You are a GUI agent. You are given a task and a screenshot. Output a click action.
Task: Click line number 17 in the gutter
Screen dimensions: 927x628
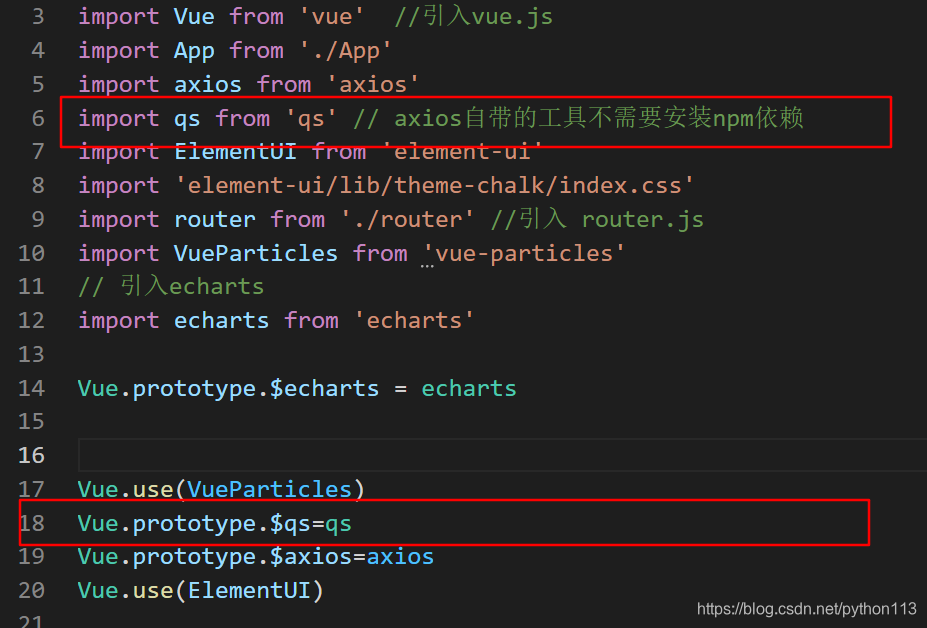(31, 490)
